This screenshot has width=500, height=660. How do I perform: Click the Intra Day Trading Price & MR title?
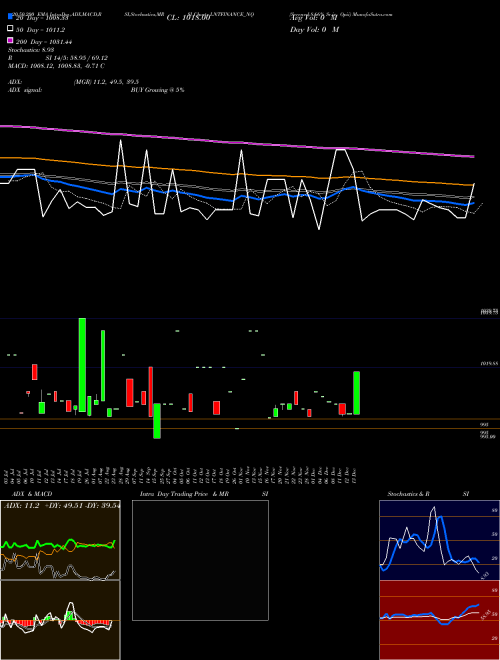184,494
